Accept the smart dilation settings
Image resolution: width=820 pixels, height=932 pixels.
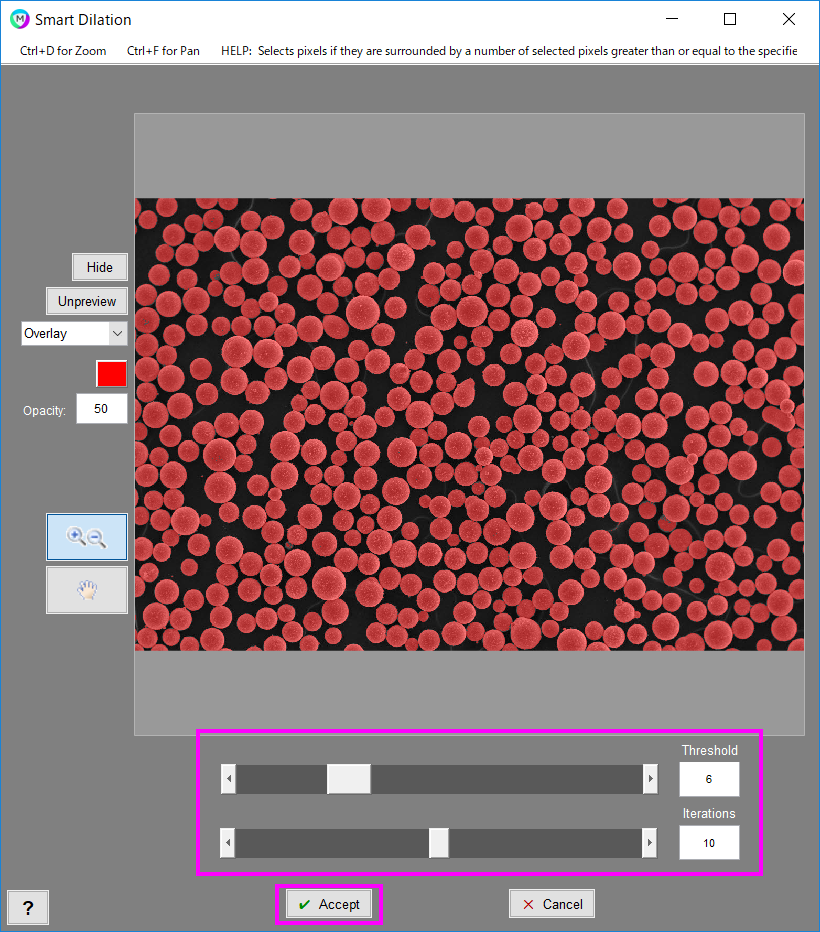pyautogui.click(x=329, y=904)
